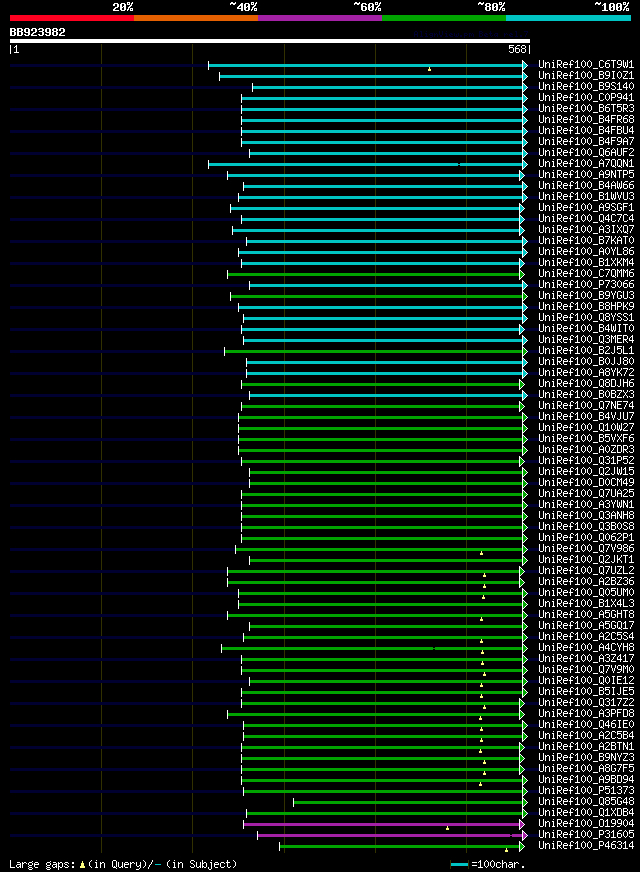The height and width of the screenshot is (872, 640).
Task: Select the query name BB923982
Action: coord(37,32)
